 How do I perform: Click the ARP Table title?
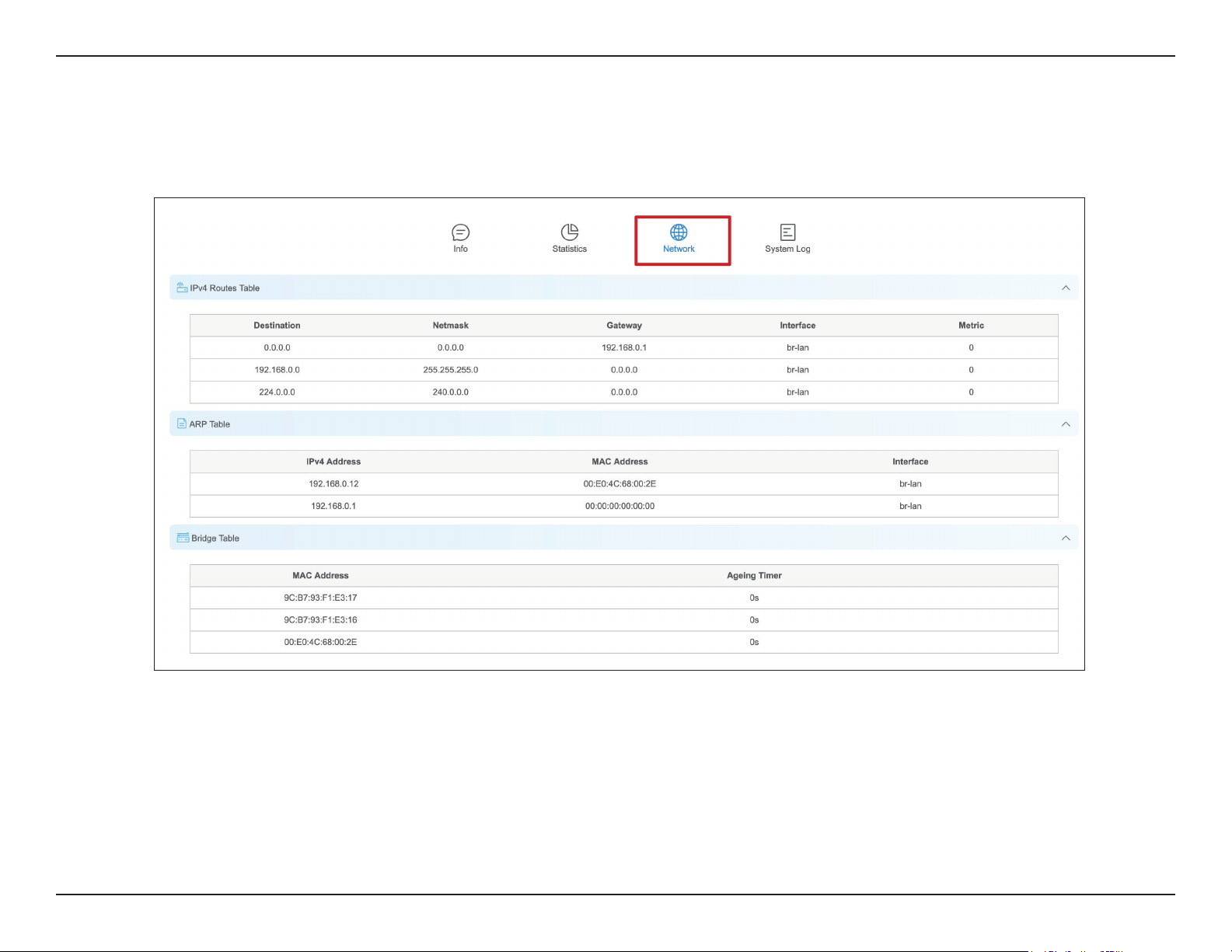[x=210, y=424]
